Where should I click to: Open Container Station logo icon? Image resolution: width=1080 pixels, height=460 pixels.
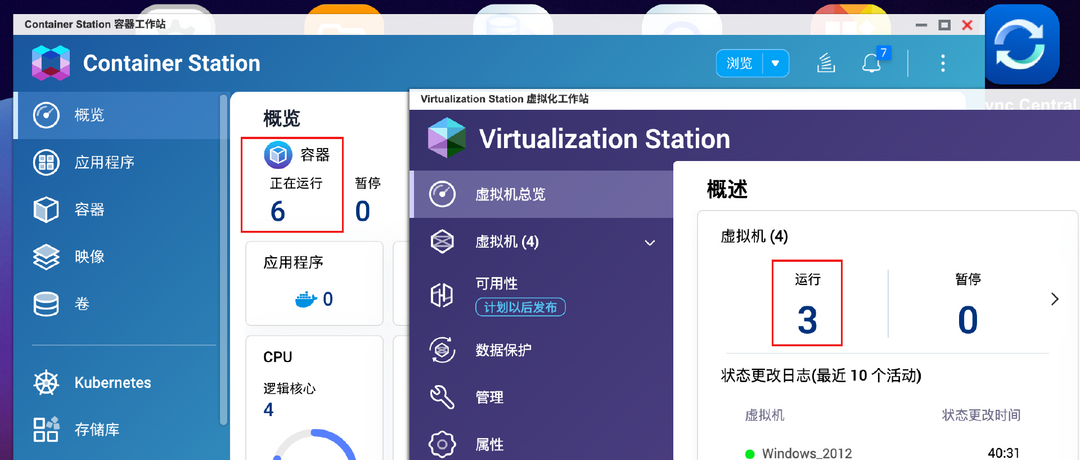[51, 63]
